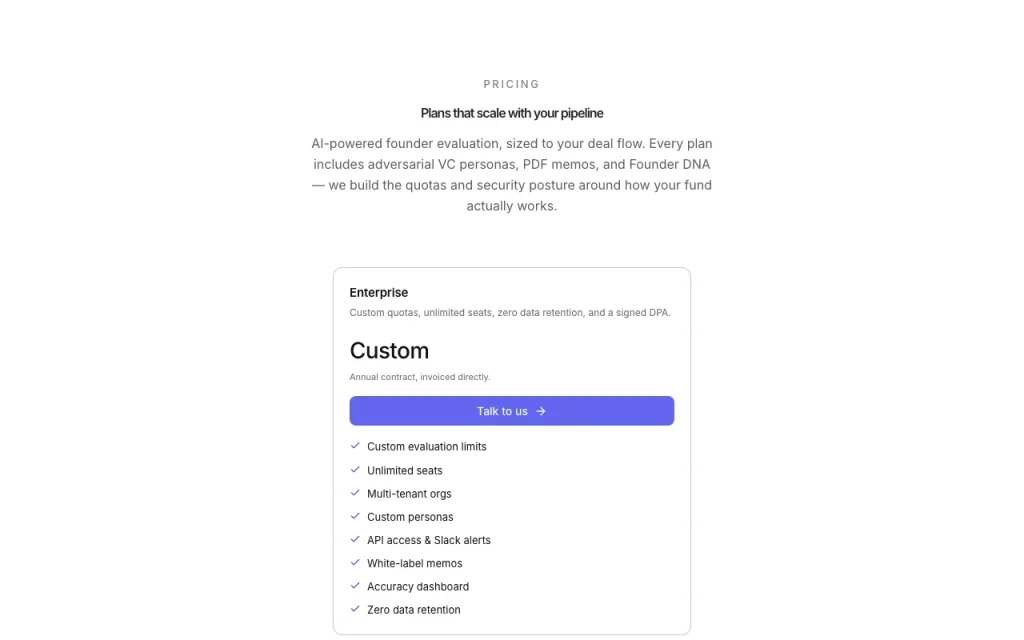Click 'Annual contract, invoiced directly' note
This screenshot has width=1024, height=640.
coord(420,377)
